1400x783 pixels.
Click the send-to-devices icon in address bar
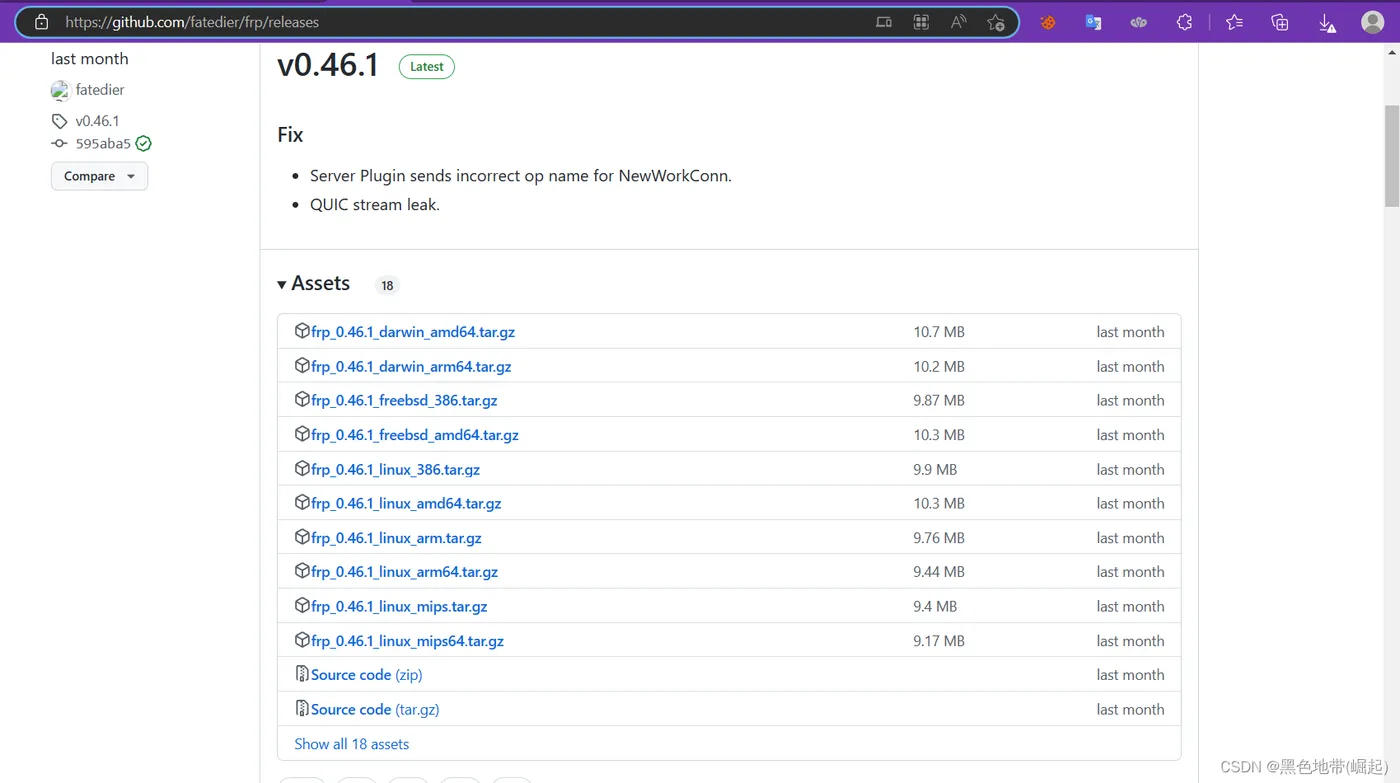883,22
